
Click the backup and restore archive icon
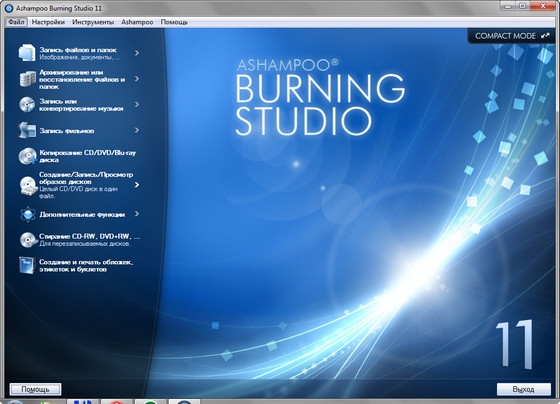pos(27,79)
